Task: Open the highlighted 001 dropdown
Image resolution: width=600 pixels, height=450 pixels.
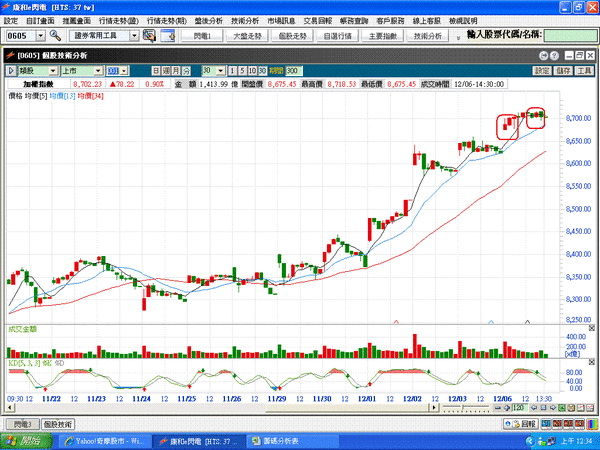Action: tap(124, 71)
